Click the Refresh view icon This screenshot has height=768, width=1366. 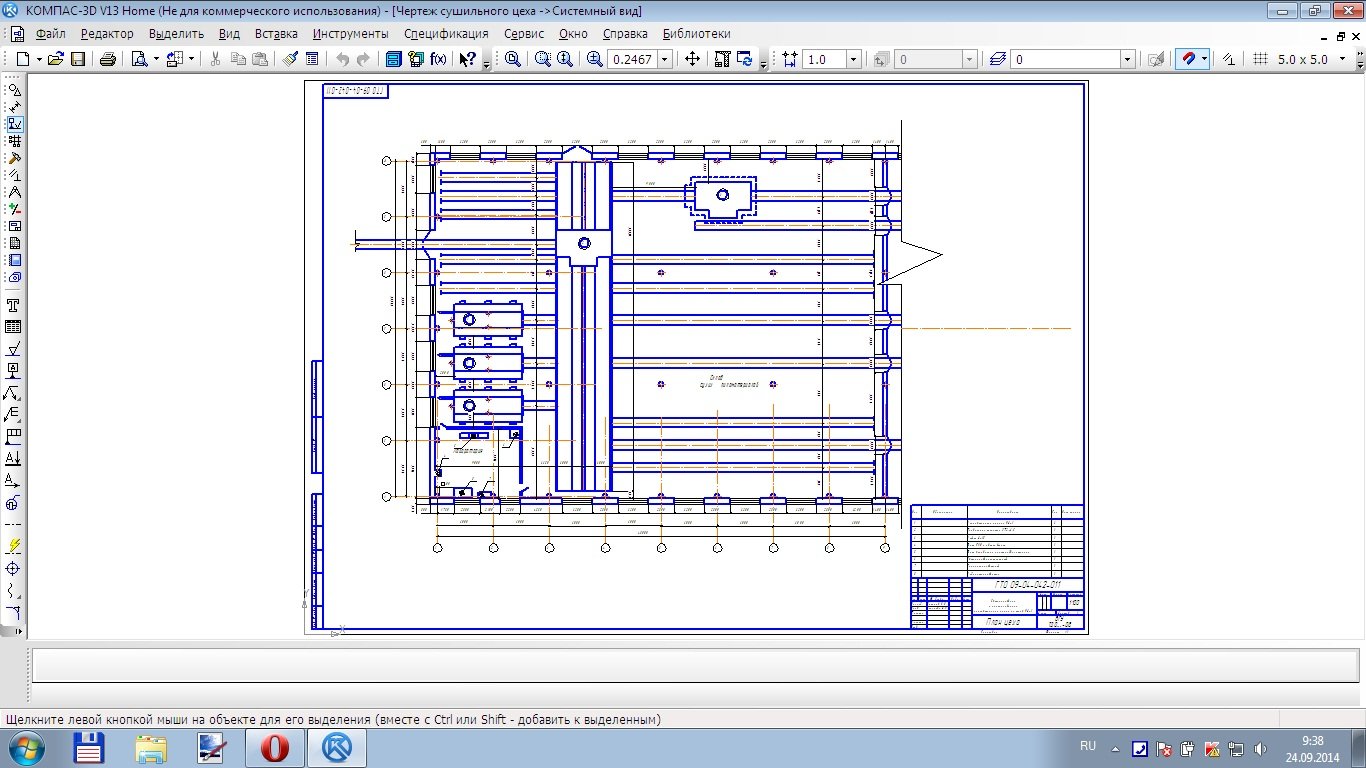pyautogui.click(x=745, y=59)
